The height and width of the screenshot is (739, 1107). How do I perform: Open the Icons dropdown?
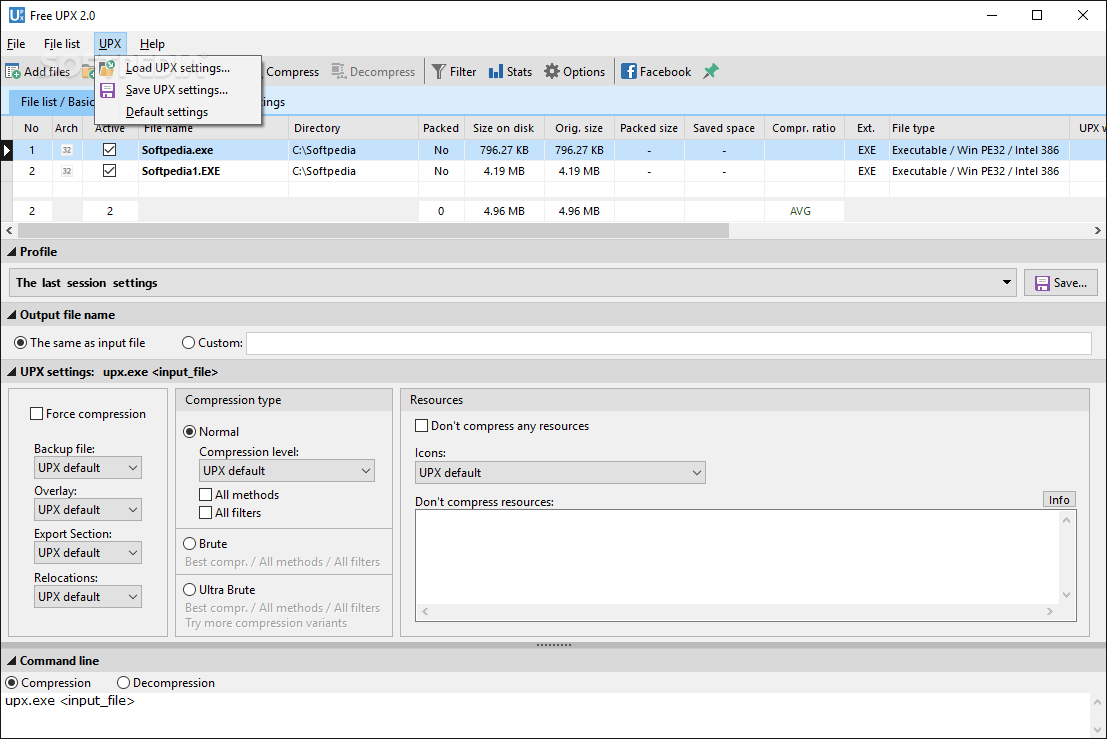560,473
